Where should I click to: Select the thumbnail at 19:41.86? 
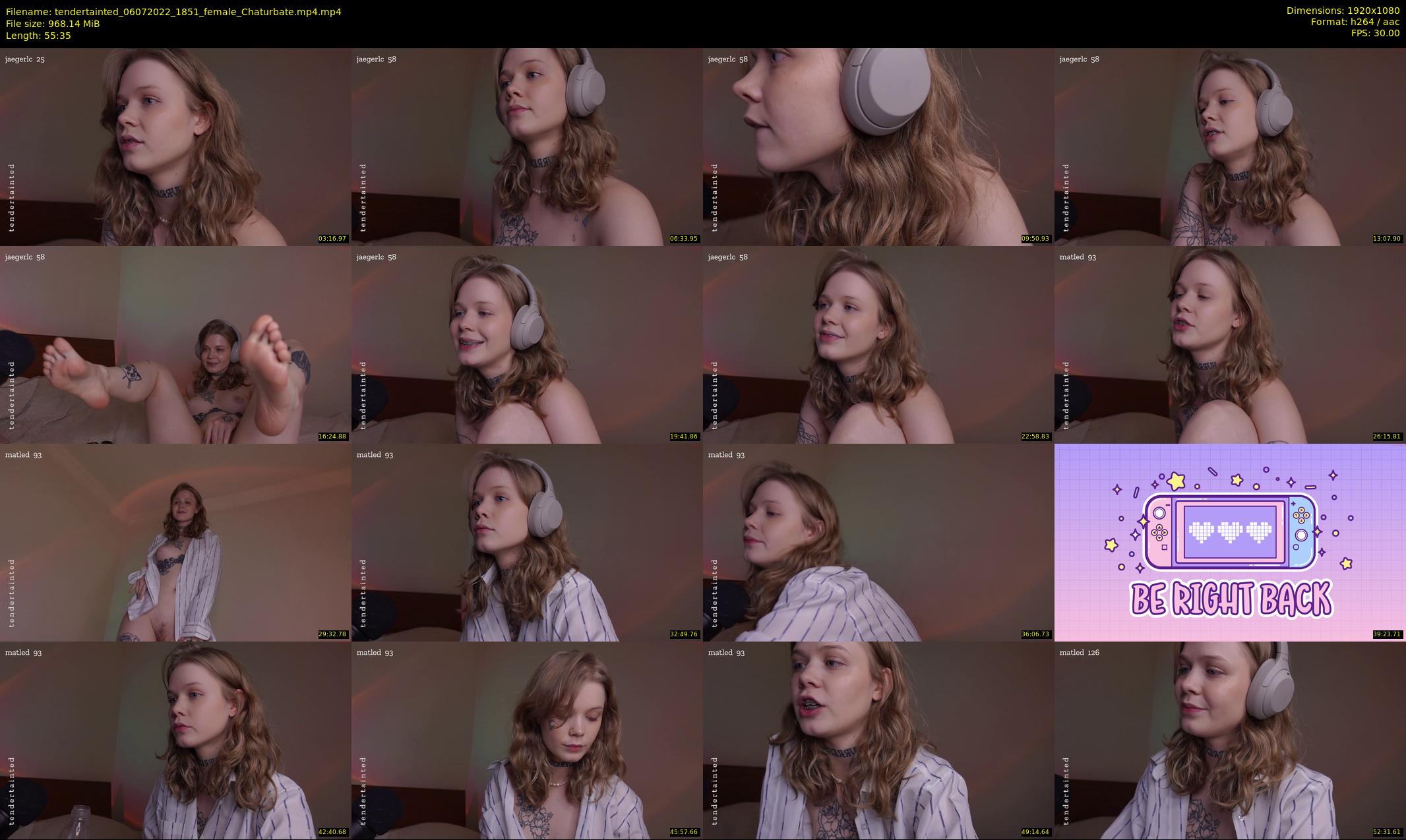pyautogui.click(x=527, y=344)
